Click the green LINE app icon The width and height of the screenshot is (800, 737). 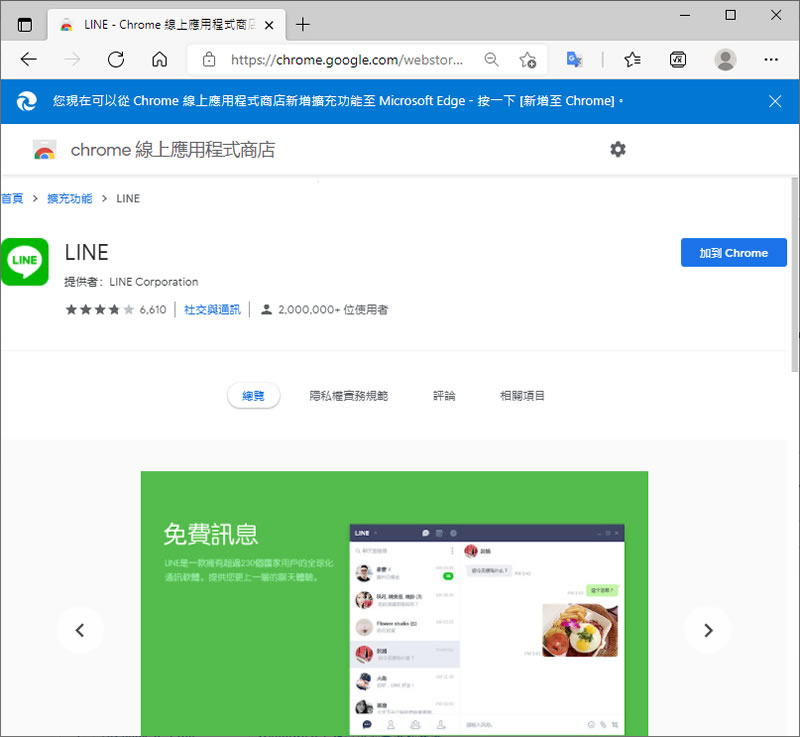[x=24, y=262]
